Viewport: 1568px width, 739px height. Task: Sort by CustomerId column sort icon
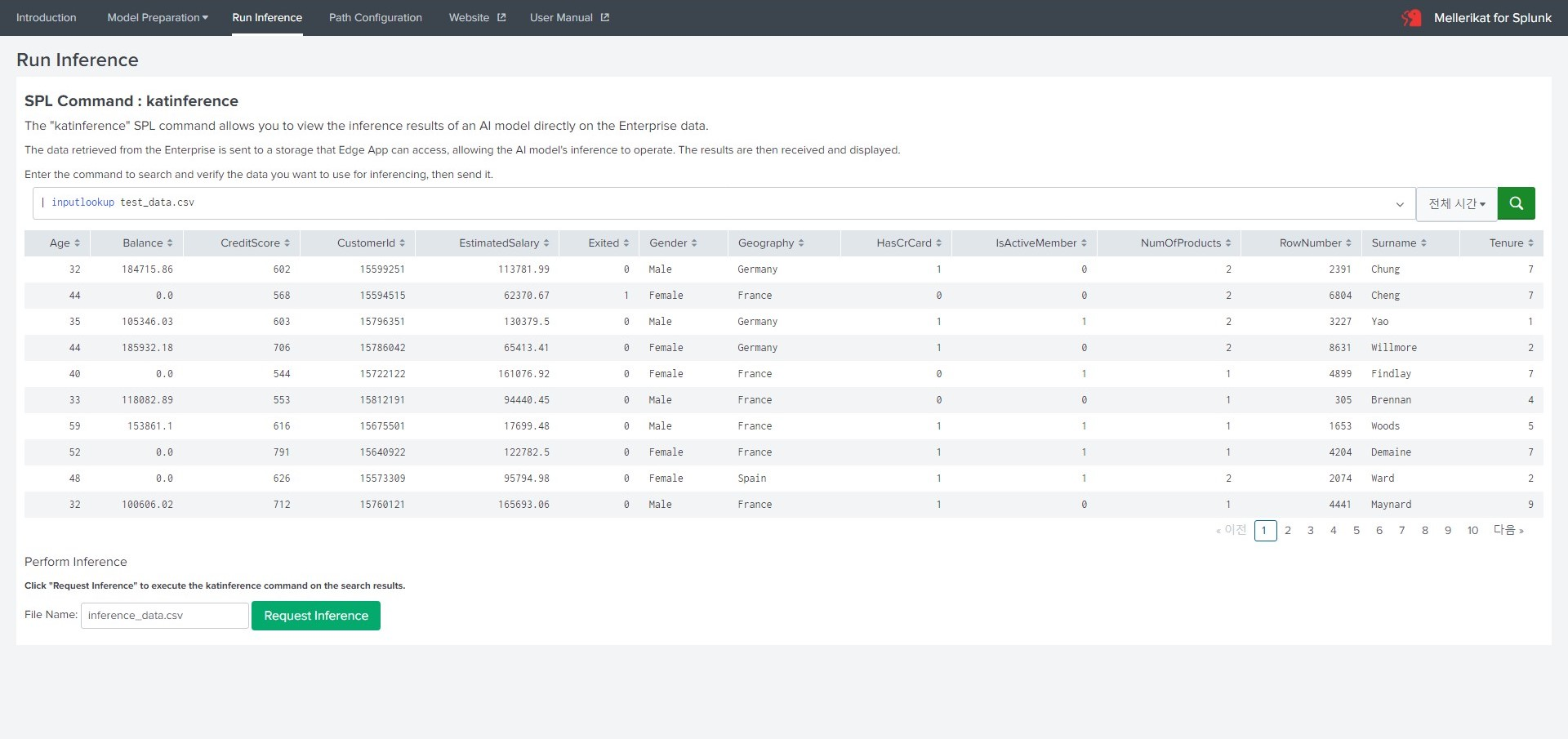tap(402, 243)
